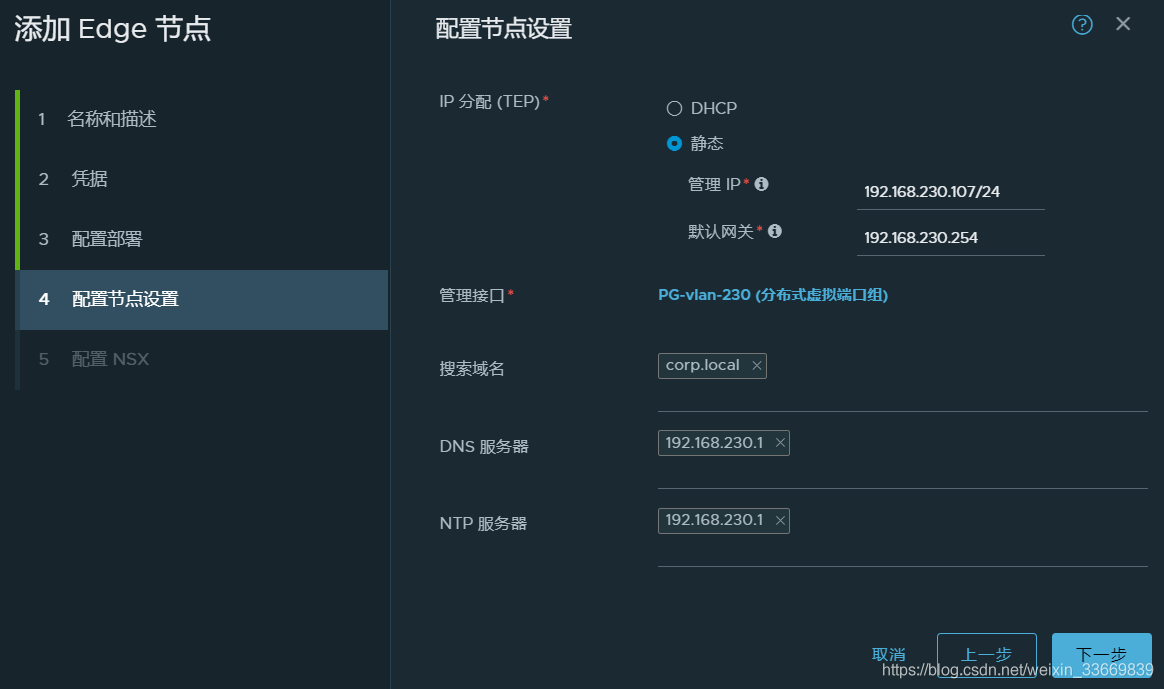Viewport: 1164px width, 689px height.
Task: Go to step 2 凭据
Action: click(x=89, y=180)
